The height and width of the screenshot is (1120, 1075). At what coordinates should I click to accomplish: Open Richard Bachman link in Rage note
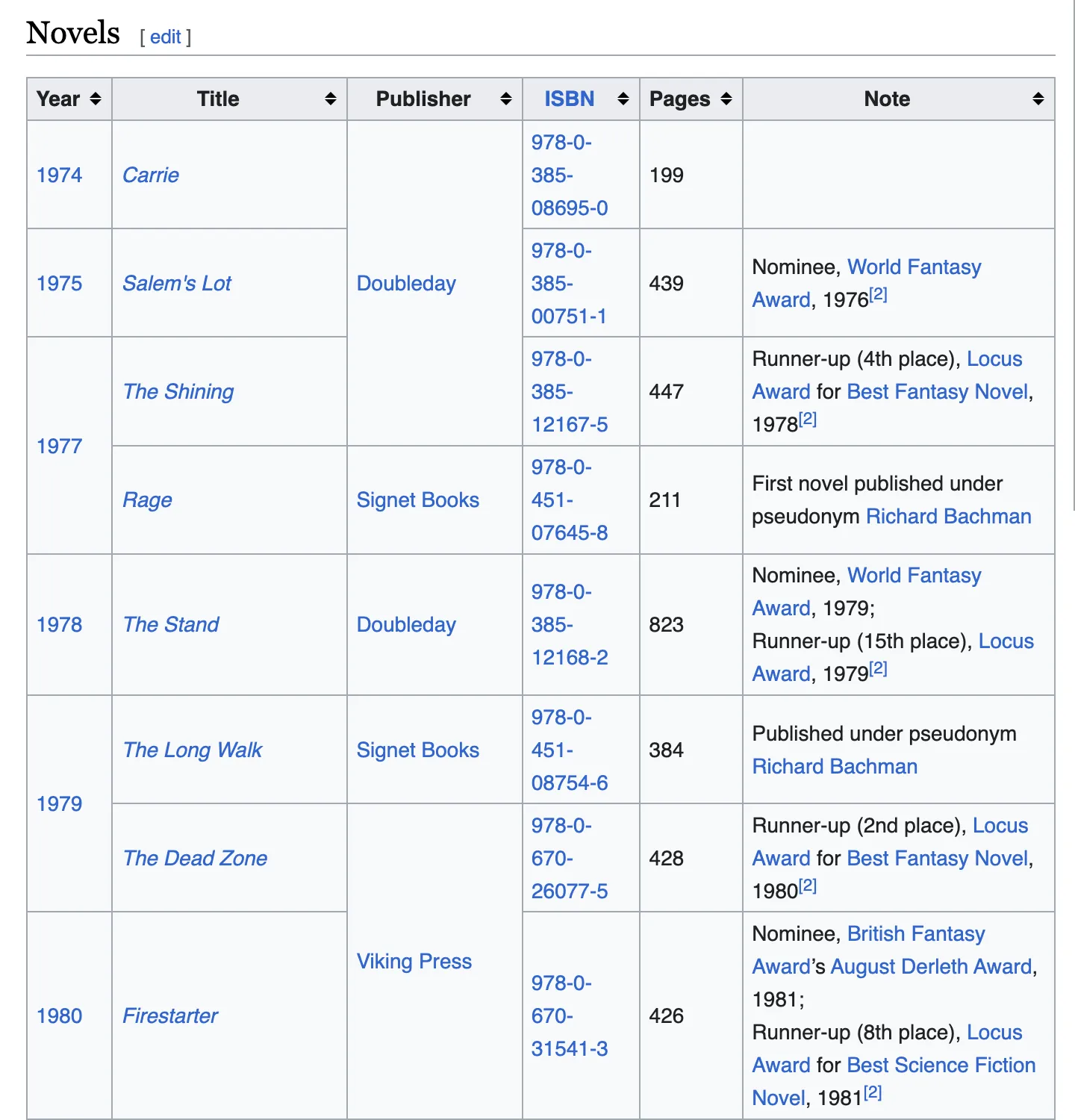pos(949,516)
